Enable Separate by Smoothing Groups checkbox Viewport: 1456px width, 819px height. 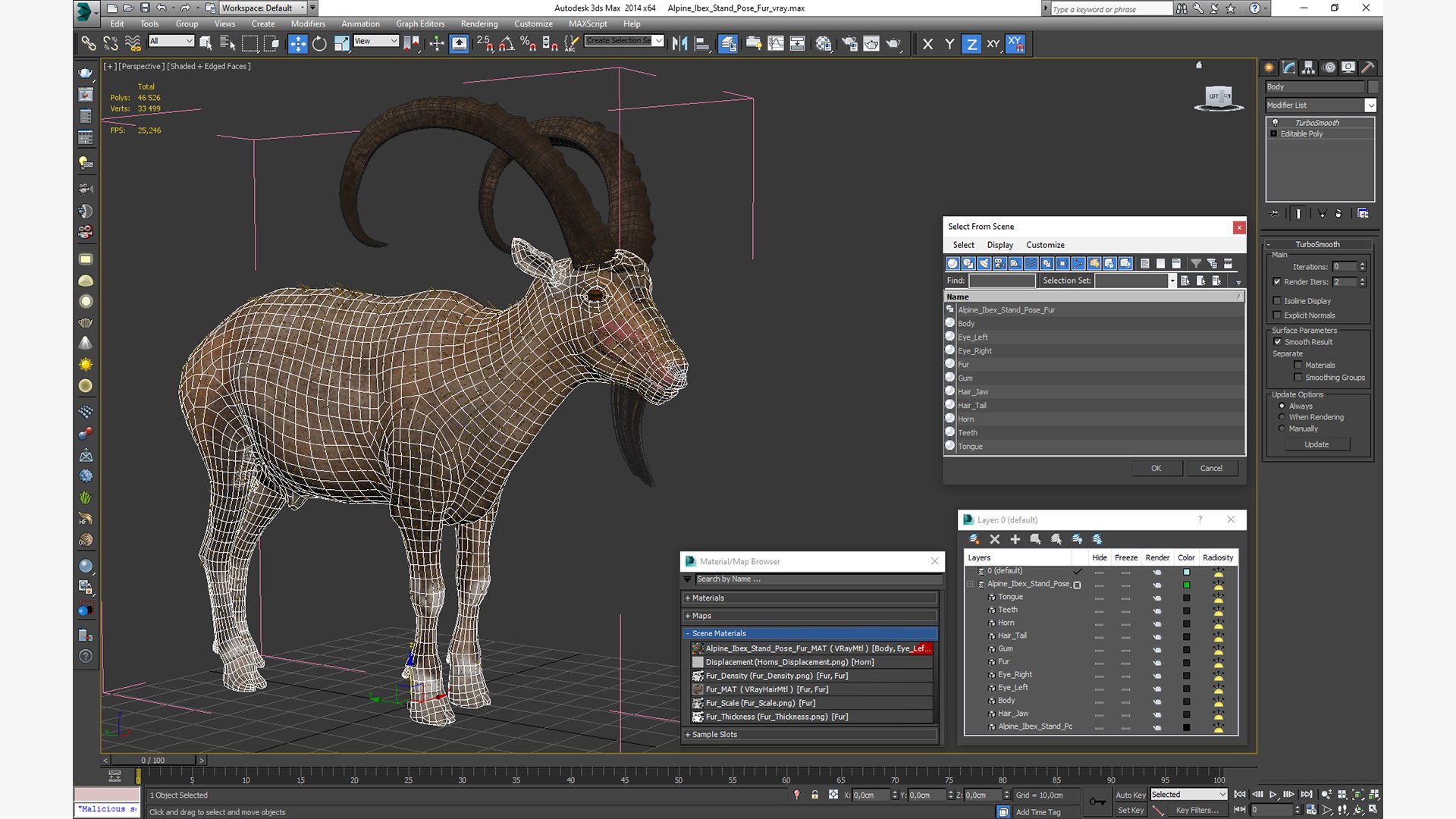coord(1298,377)
